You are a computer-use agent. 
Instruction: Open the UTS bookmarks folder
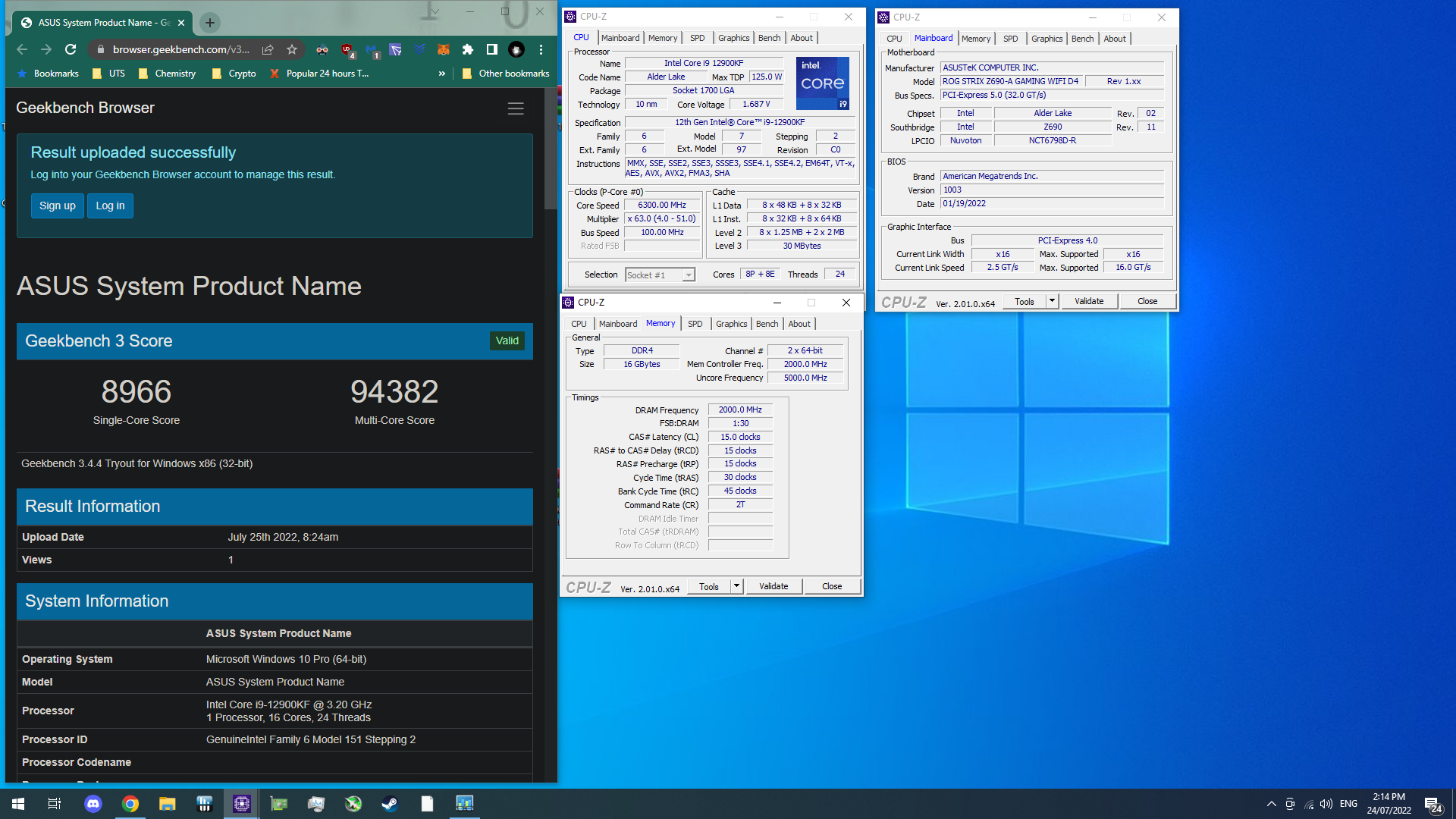tap(108, 74)
